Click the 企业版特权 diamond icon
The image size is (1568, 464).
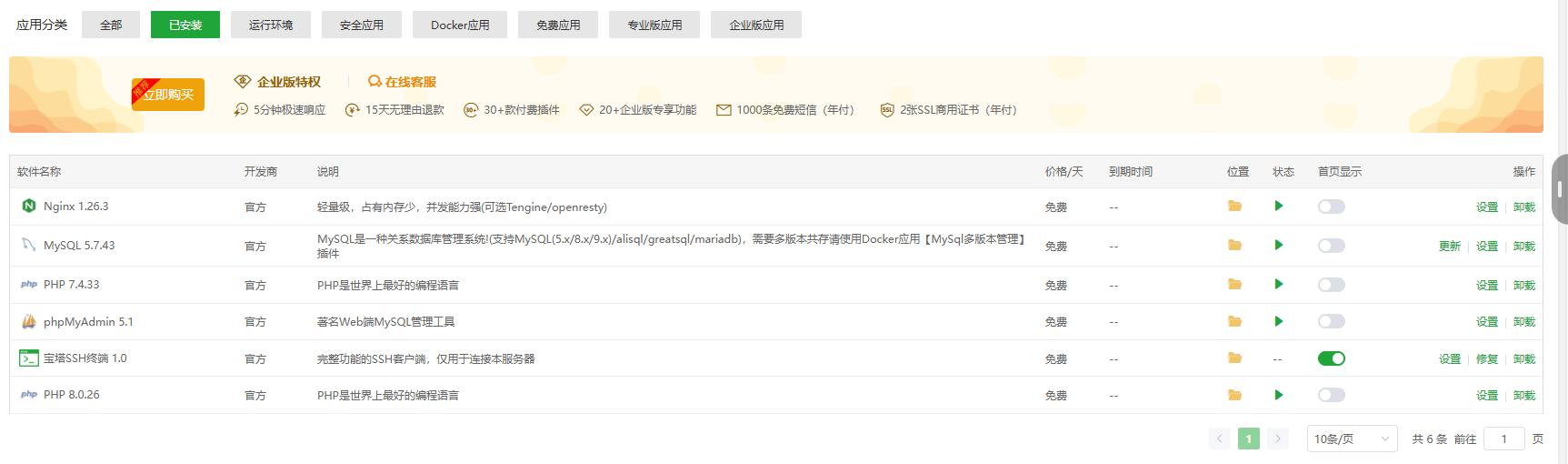click(242, 81)
